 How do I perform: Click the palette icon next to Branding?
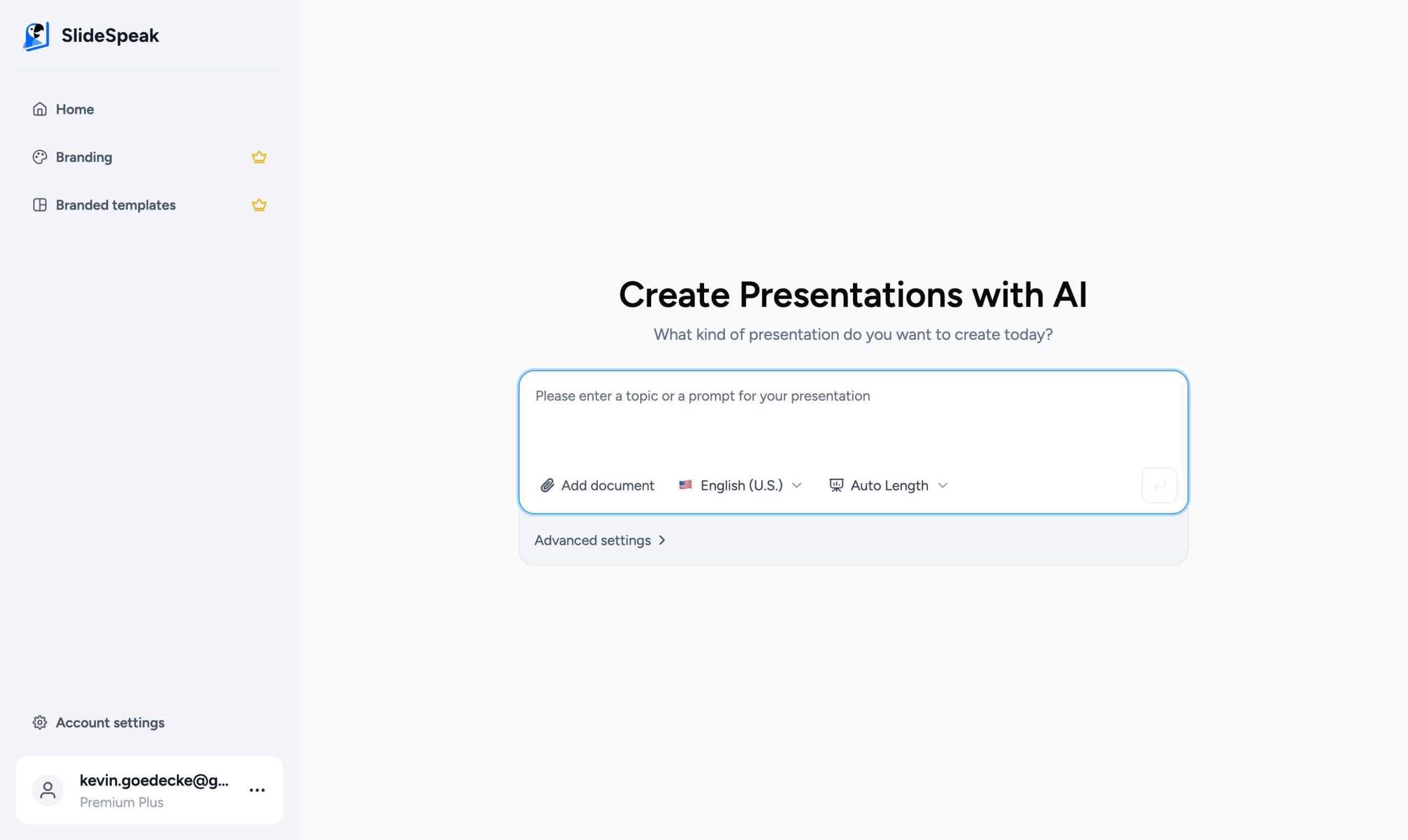click(40, 157)
